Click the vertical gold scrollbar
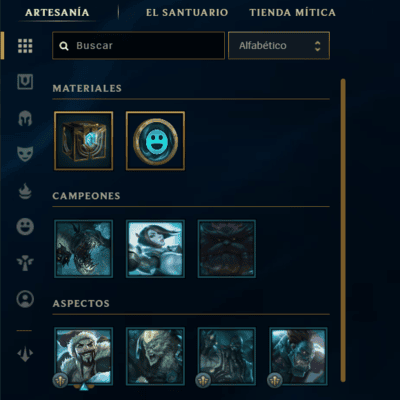 (x=343, y=230)
